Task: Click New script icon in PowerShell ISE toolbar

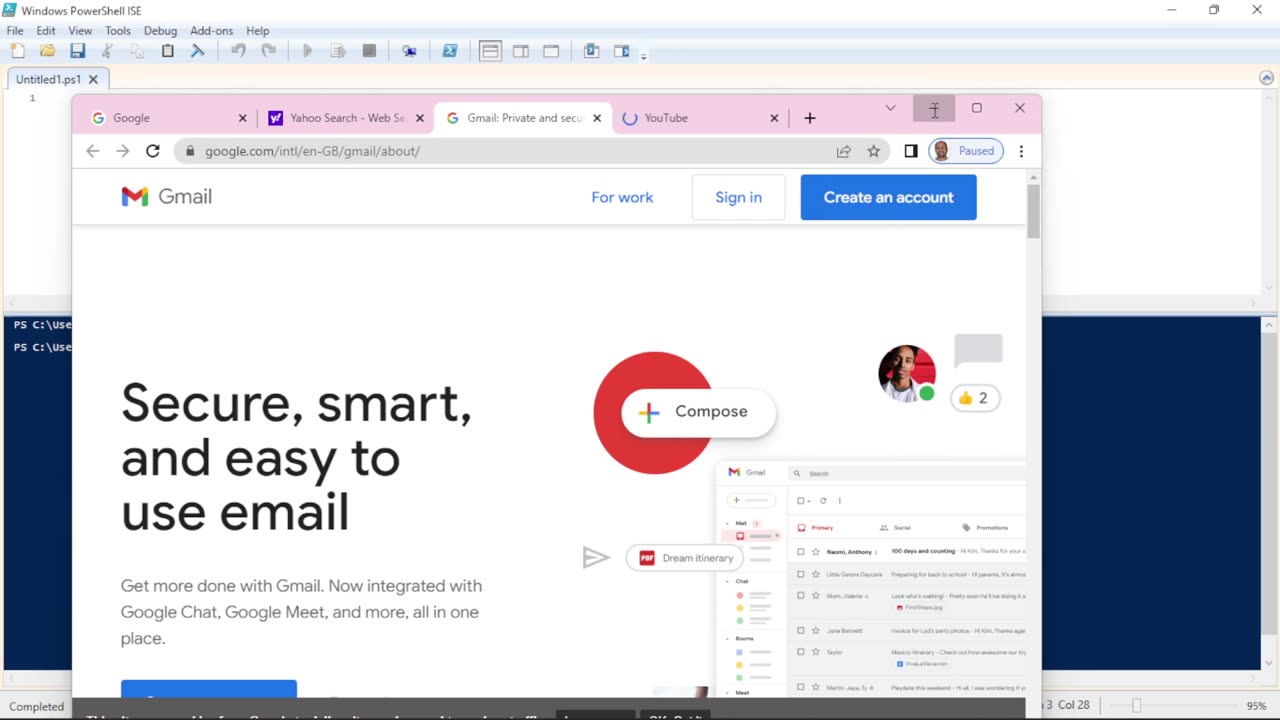Action: click(17, 51)
